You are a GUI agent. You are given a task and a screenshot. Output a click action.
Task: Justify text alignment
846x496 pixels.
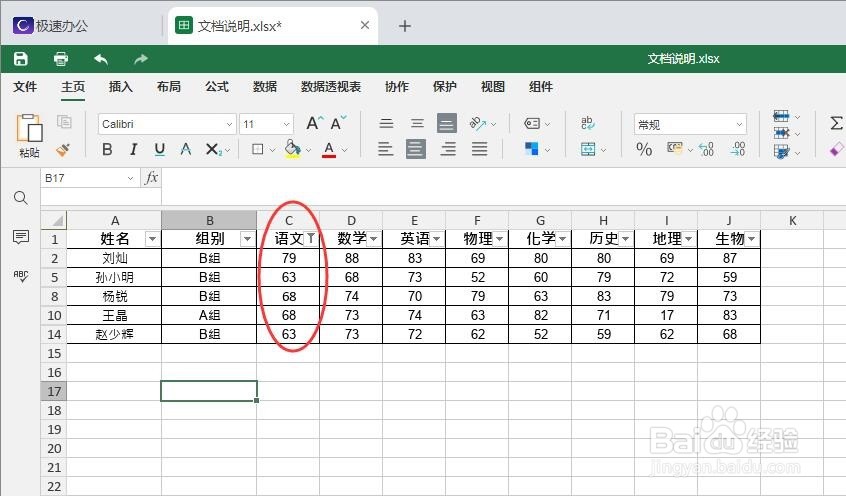(479, 149)
